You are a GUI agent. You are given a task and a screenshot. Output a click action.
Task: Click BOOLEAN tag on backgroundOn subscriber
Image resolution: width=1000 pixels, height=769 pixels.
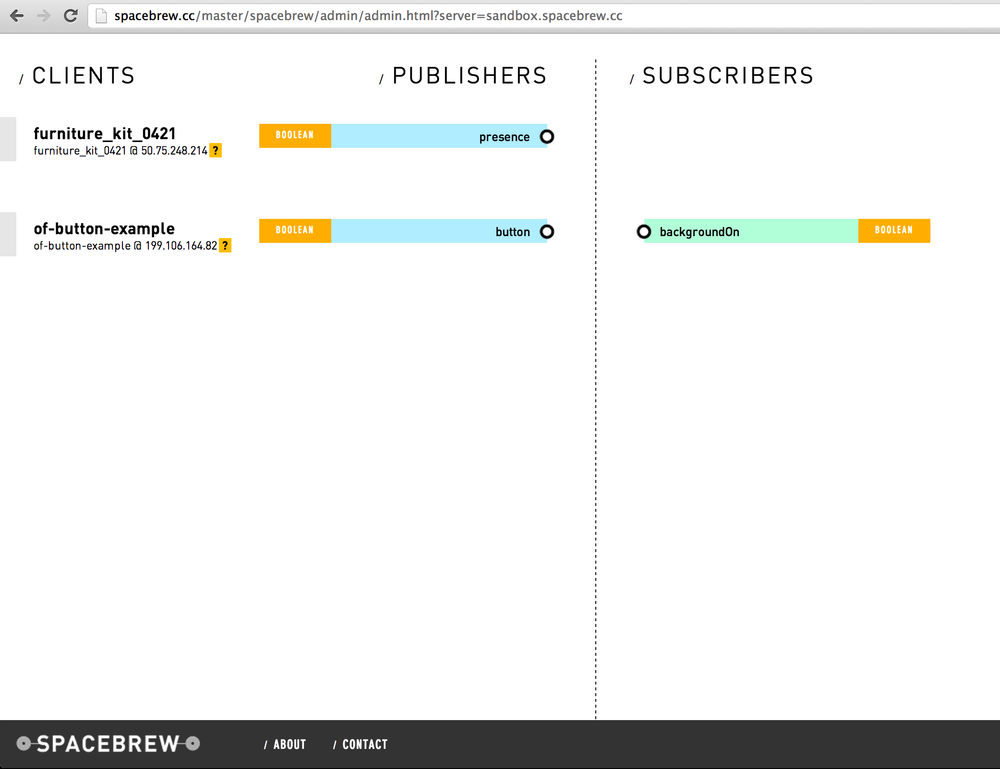[894, 231]
